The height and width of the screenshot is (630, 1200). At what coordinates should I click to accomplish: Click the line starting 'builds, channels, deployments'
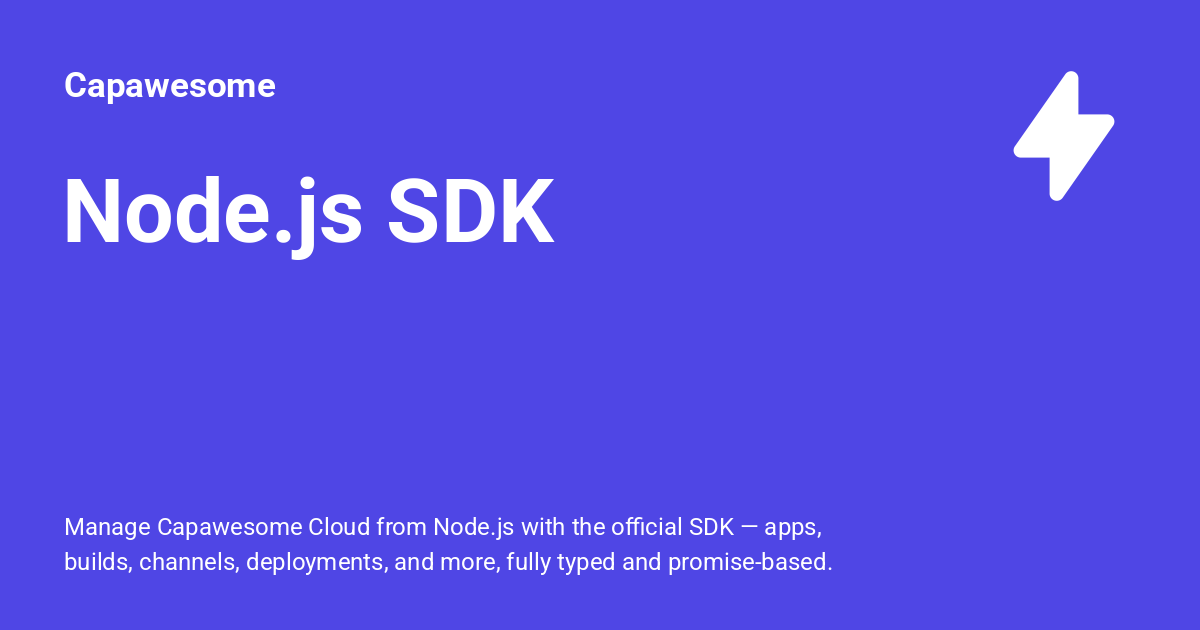(x=448, y=563)
